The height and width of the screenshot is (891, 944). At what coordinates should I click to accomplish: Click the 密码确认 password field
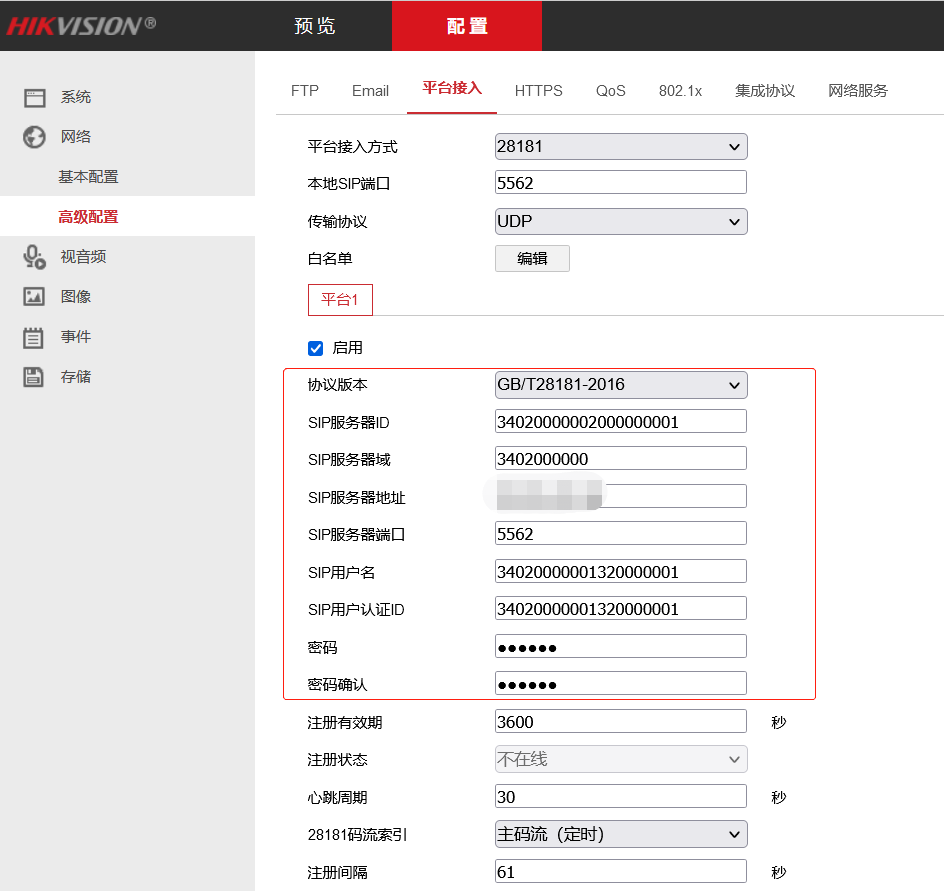coord(621,684)
